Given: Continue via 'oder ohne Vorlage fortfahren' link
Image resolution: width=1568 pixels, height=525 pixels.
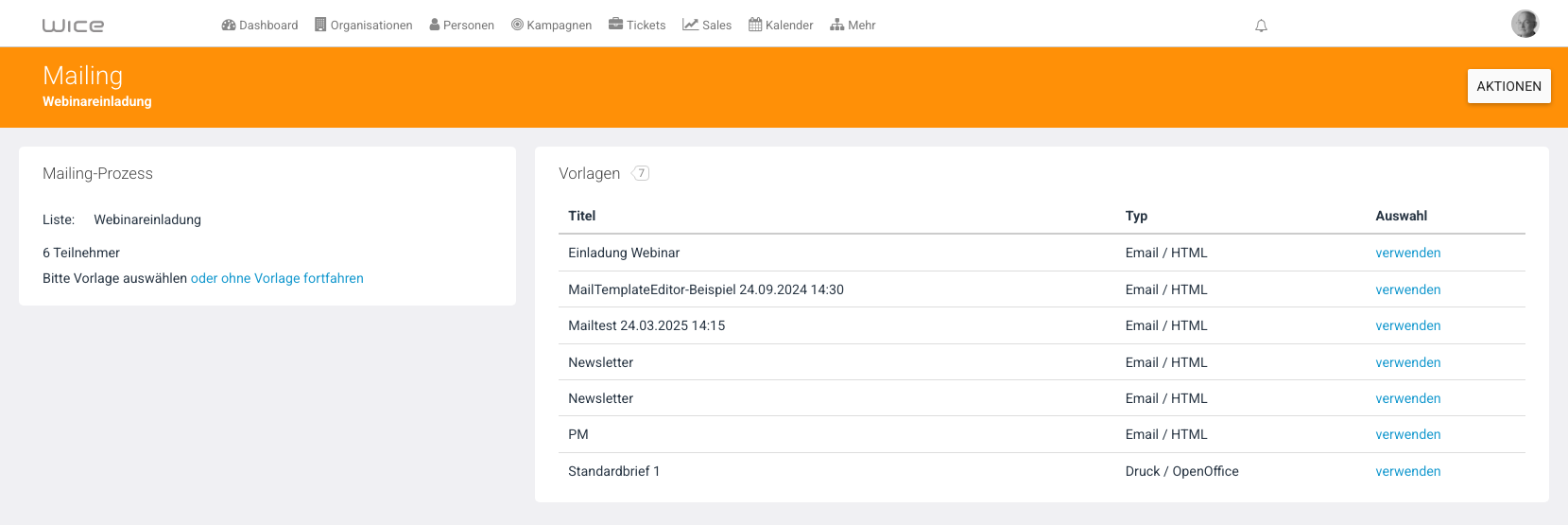Looking at the screenshot, I should [x=277, y=278].
